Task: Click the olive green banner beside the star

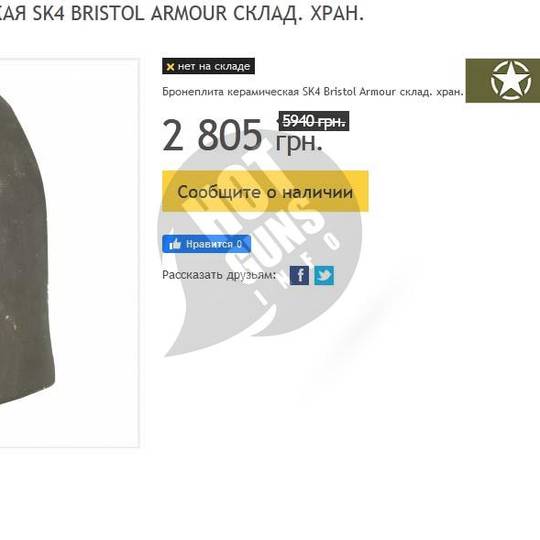Action: pyautogui.click(x=478, y=81)
